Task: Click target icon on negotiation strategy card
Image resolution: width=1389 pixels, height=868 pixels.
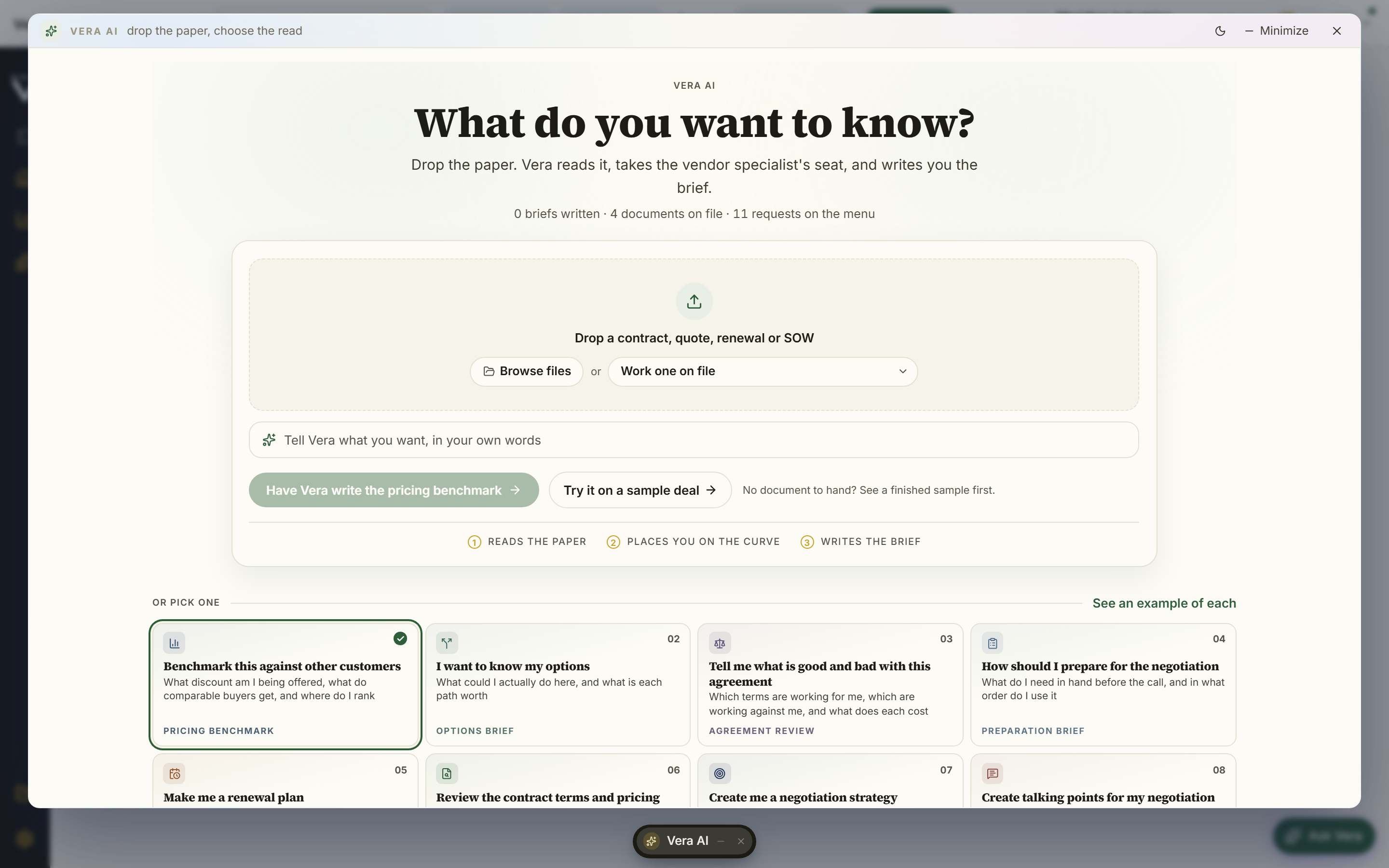Action: (719, 774)
